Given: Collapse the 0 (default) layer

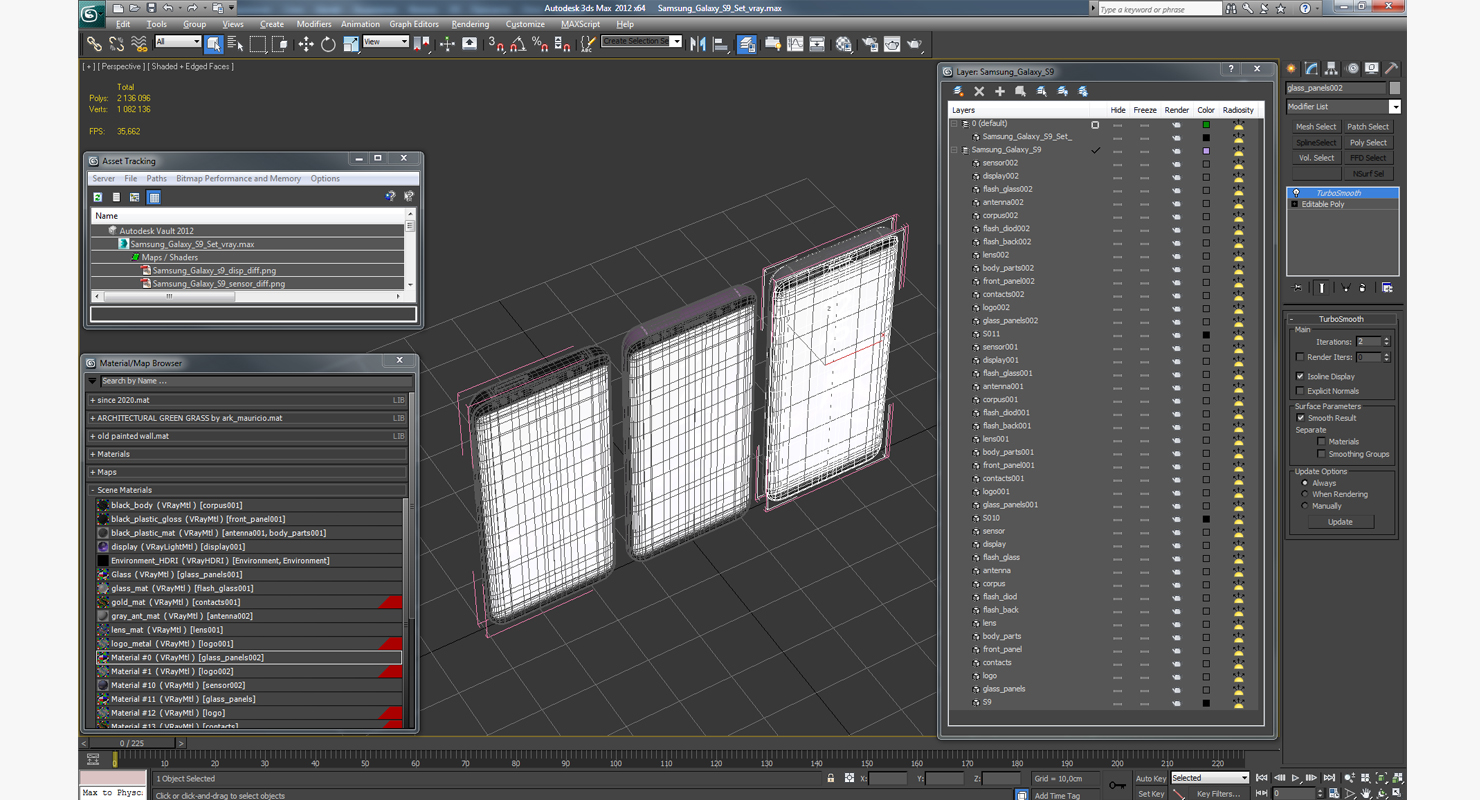Looking at the screenshot, I should (955, 124).
